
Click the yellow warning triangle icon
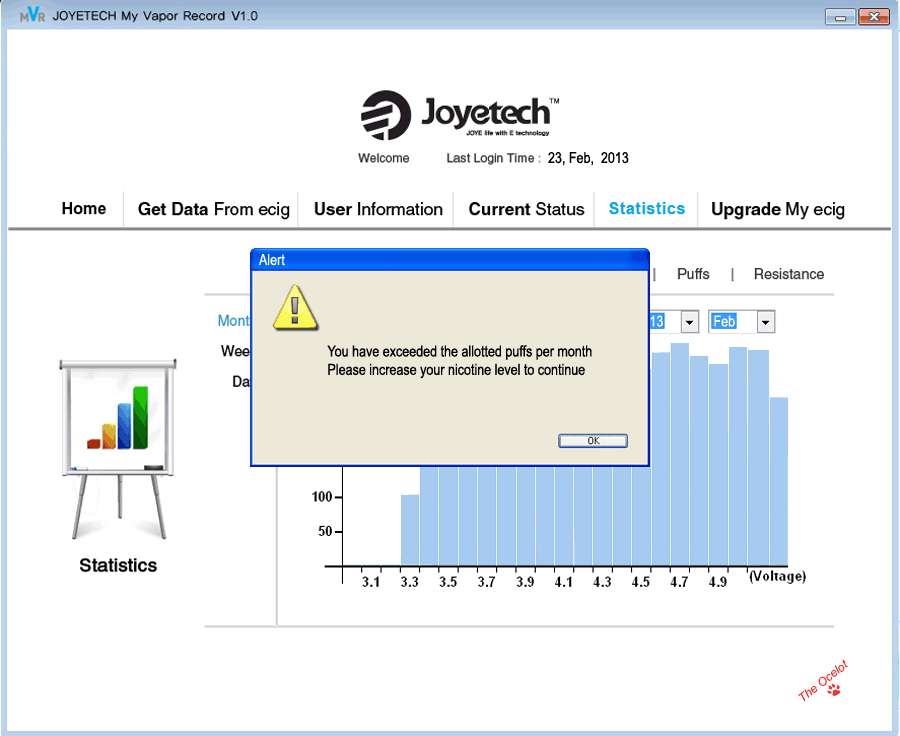[295, 308]
